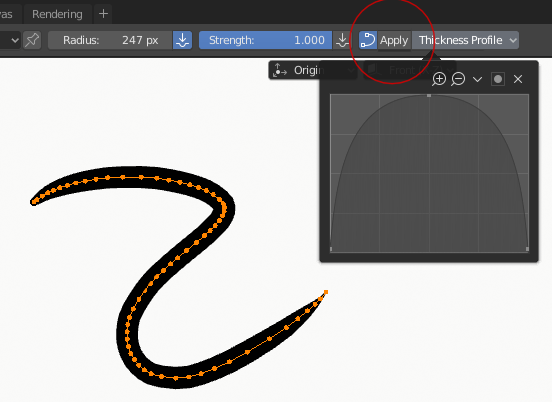Zoom in on the curve editor
This screenshot has width=552, height=402.
pos(439,79)
